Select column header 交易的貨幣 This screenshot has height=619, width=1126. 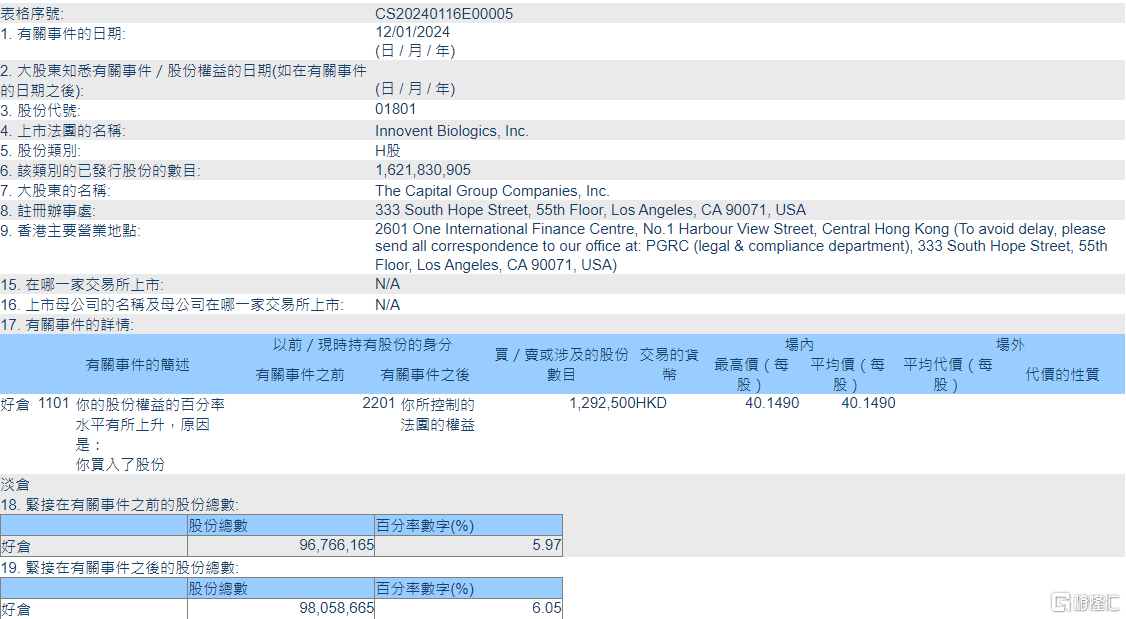pyautogui.click(x=669, y=364)
